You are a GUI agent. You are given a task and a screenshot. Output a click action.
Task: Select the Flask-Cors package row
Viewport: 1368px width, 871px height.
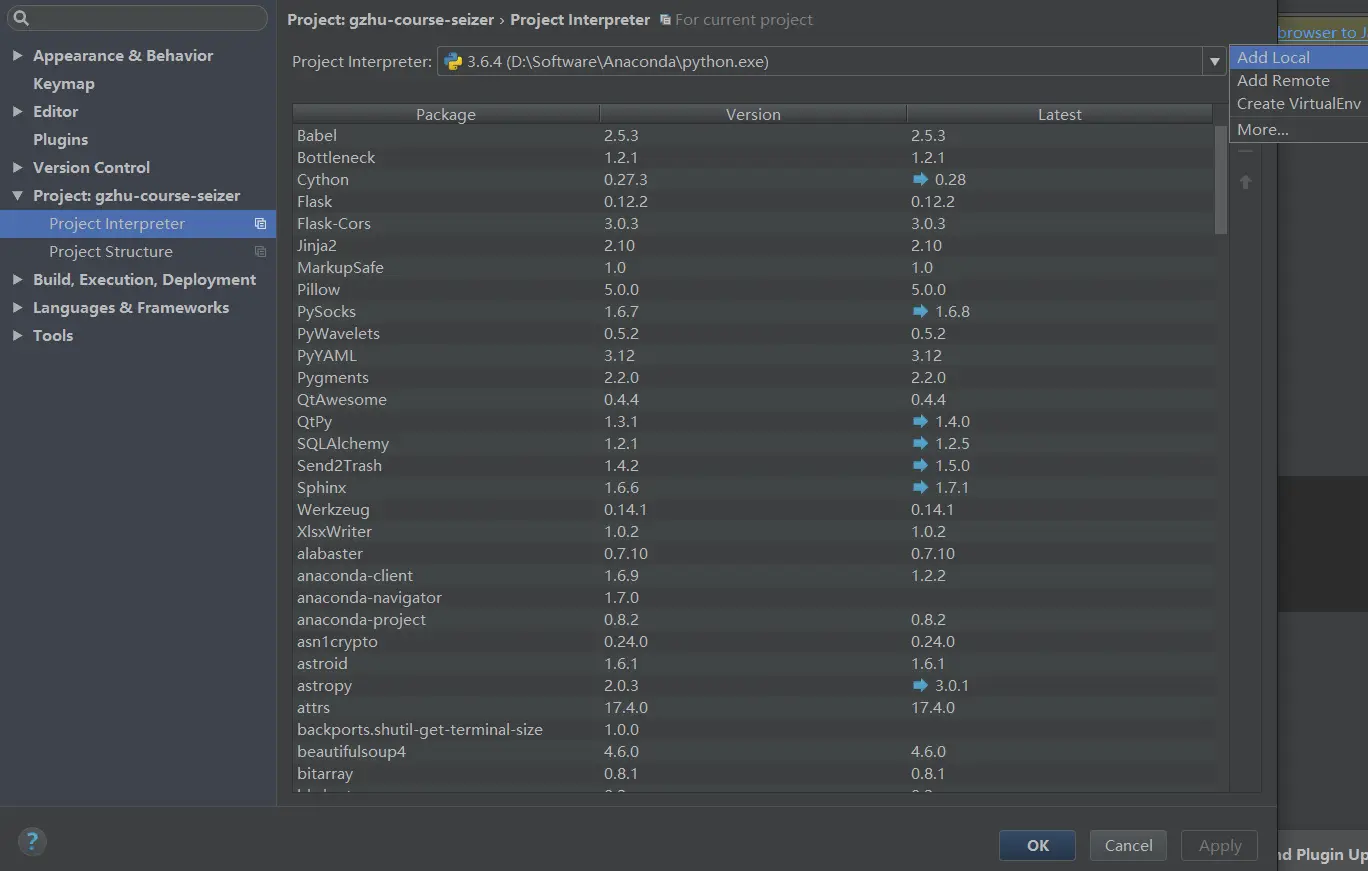point(754,224)
